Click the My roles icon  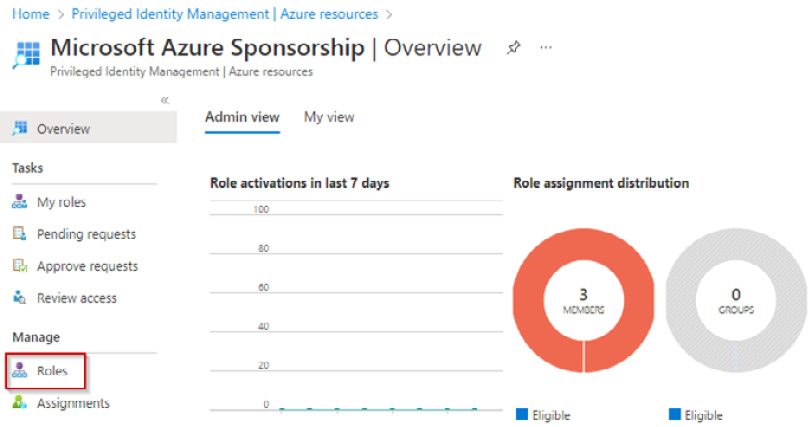click(19, 202)
